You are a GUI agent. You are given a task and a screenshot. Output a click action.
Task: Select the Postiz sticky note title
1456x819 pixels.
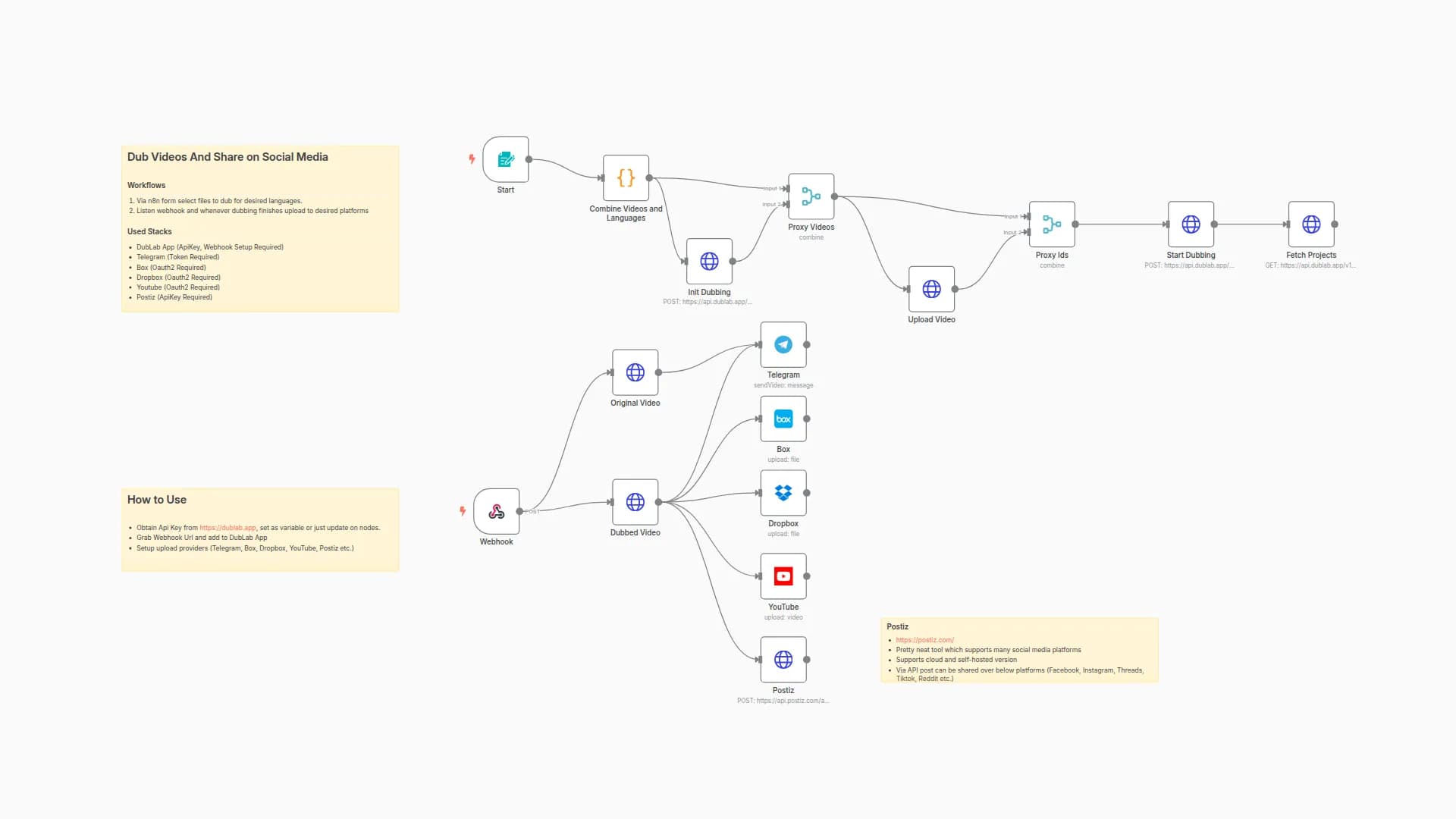point(897,626)
